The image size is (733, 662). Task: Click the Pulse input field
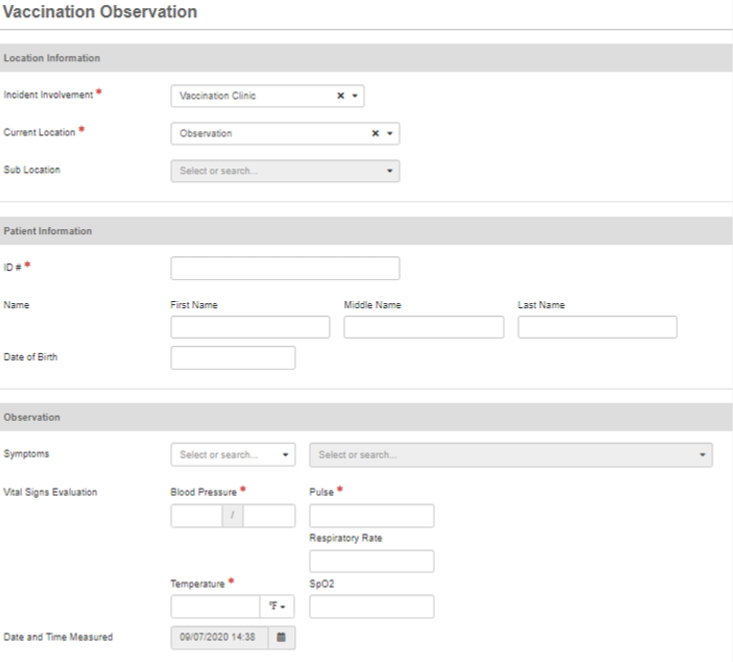372,516
